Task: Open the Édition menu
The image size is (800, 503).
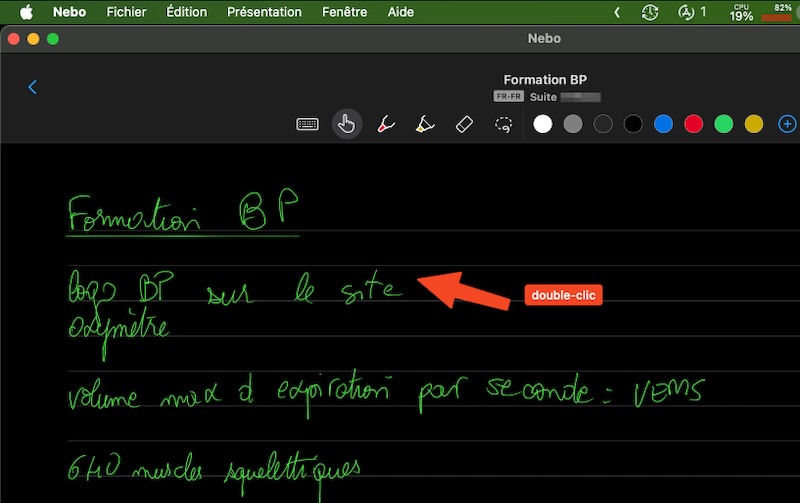Action: point(187,12)
